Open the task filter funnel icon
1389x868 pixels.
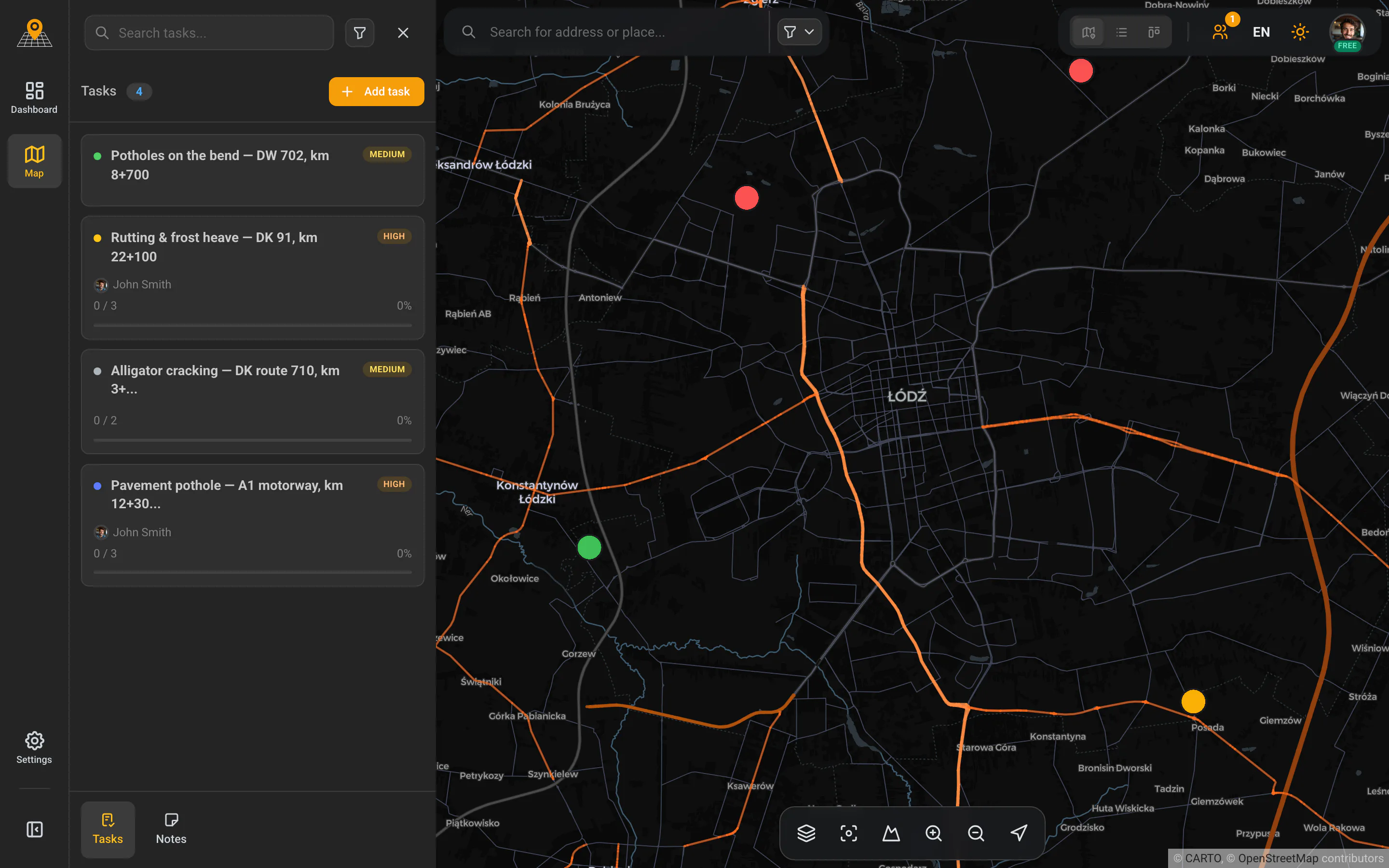click(x=360, y=33)
